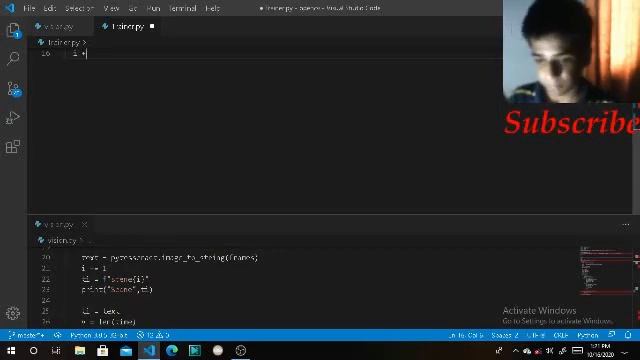Image resolution: width=640 pixels, height=360 pixels.
Task: Open Microsoft Edge from the taskbar
Action: (172, 351)
